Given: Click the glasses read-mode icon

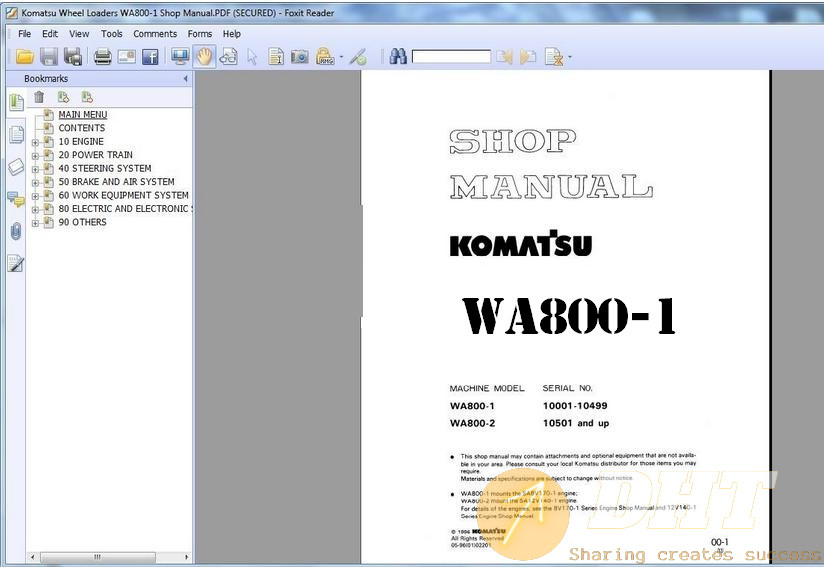Looking at the screenshot, I should point(228,56).
